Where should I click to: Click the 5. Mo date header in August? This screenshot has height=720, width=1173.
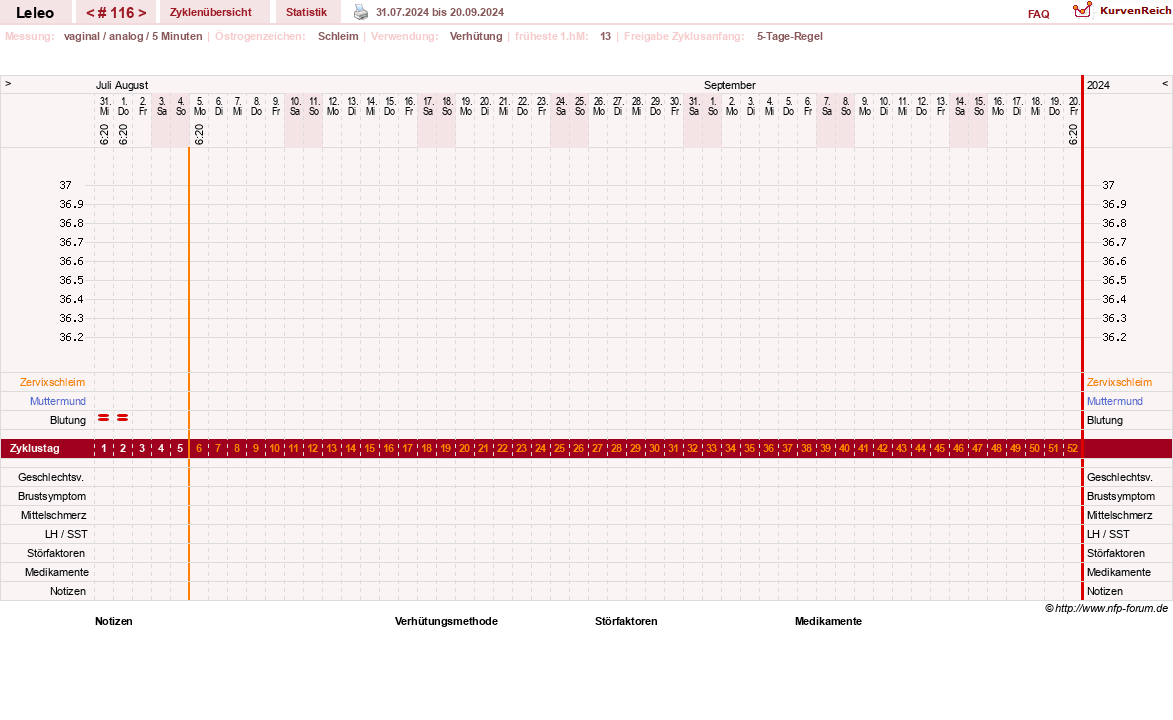(x=200, y=106)
